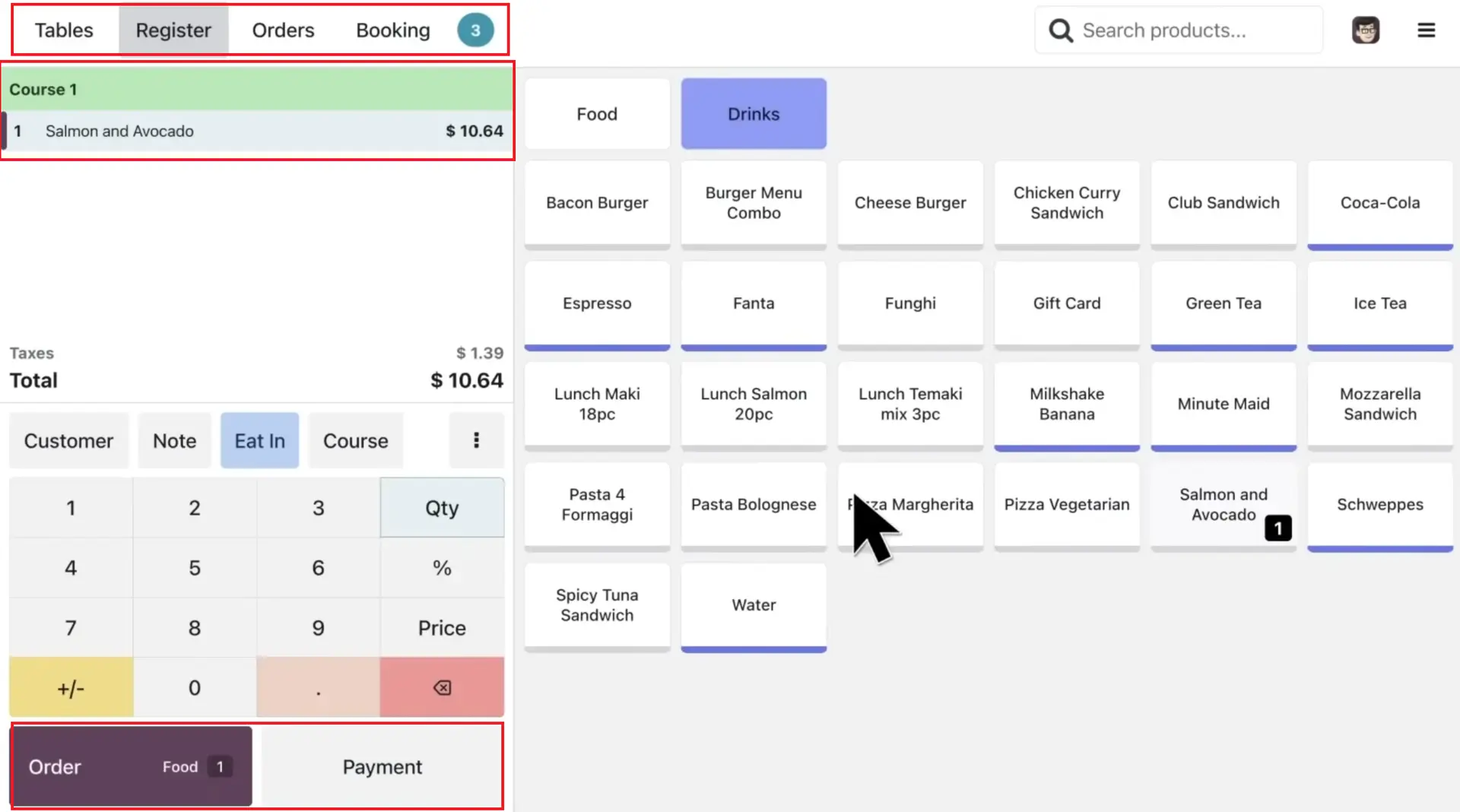Click the search magnifier icon
Viewport: 1460px width, 812px height.
1059,30
